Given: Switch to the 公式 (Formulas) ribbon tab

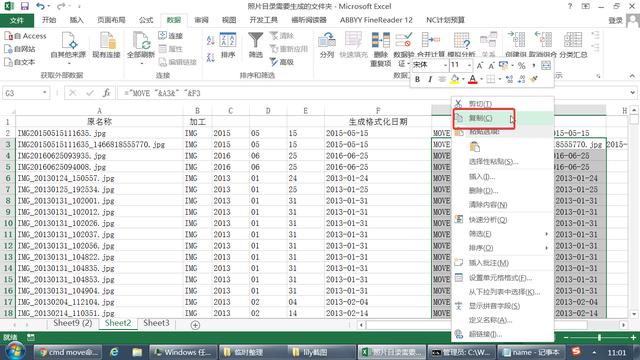Looking at the screenshot, I should pos(146,20).
